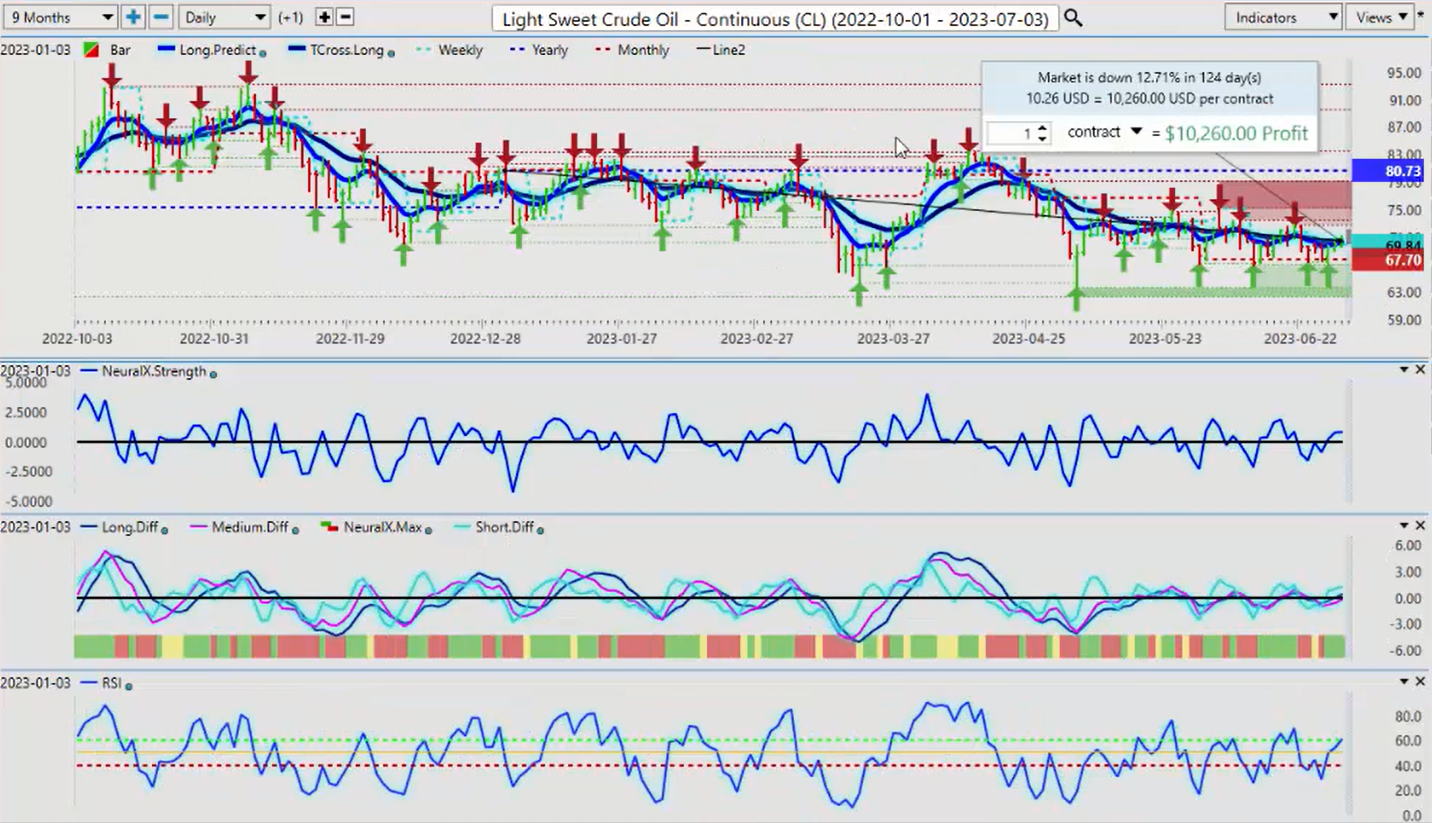Click the contract quantity number field
1432x823 pixels.
(x=1011, y=133)
